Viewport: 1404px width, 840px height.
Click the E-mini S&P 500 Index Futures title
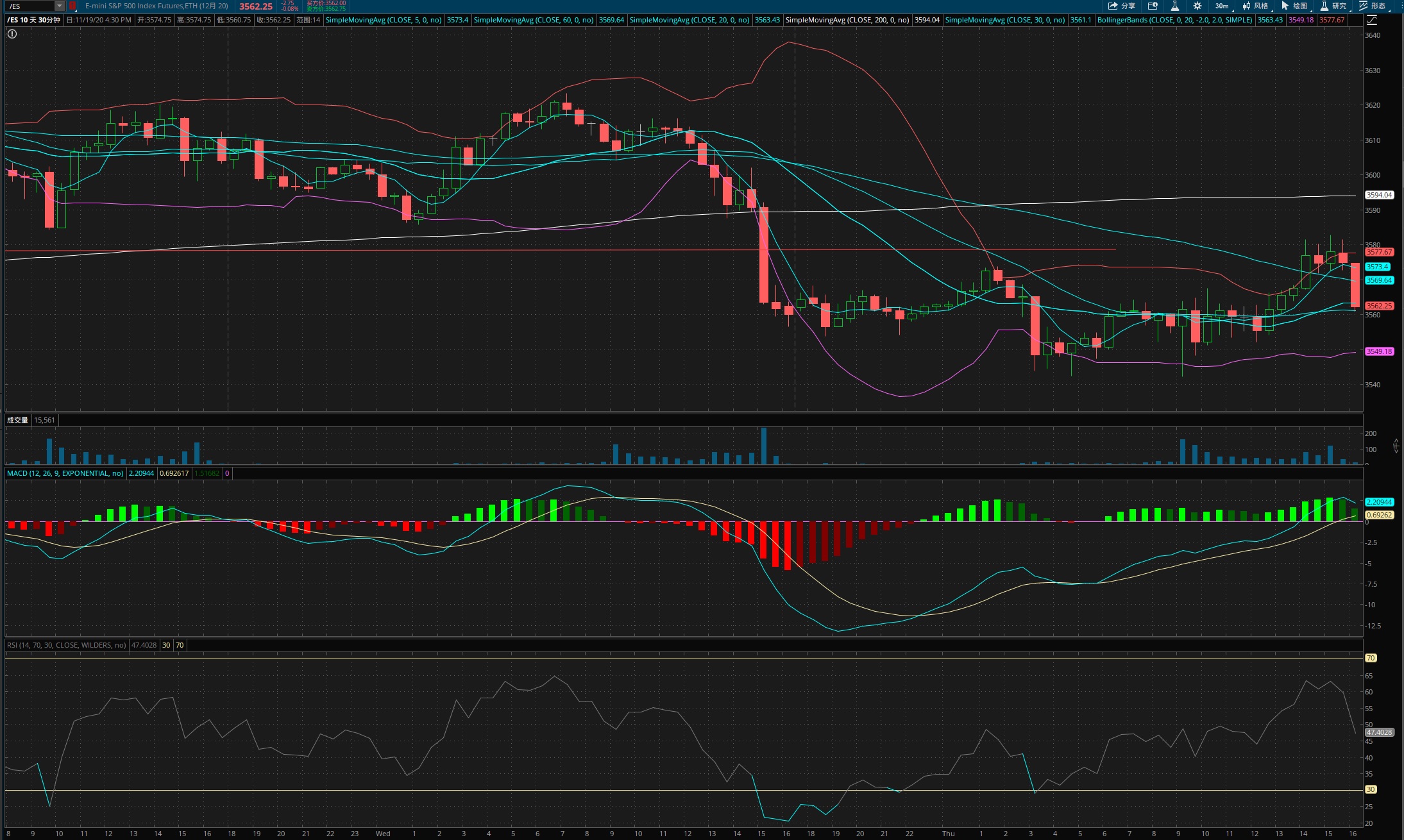click(x=156, y=6)
